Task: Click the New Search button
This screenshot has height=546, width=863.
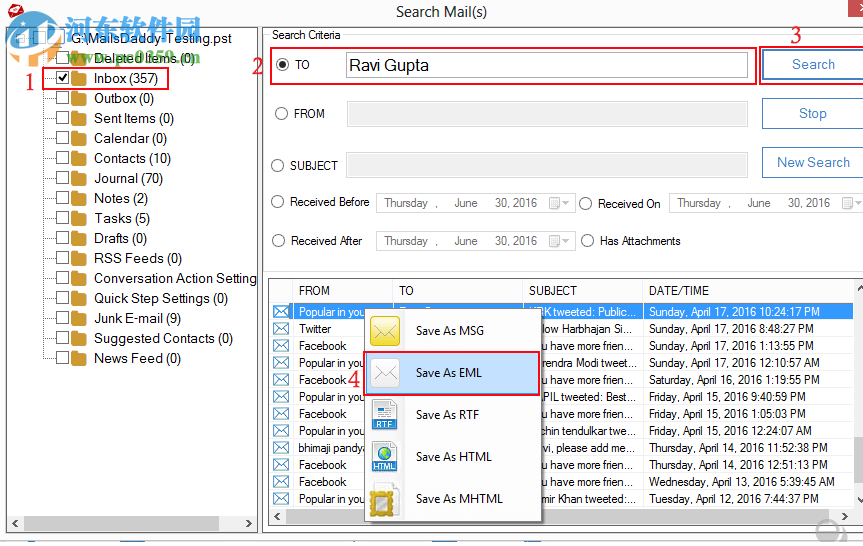Action: point(813,163)
